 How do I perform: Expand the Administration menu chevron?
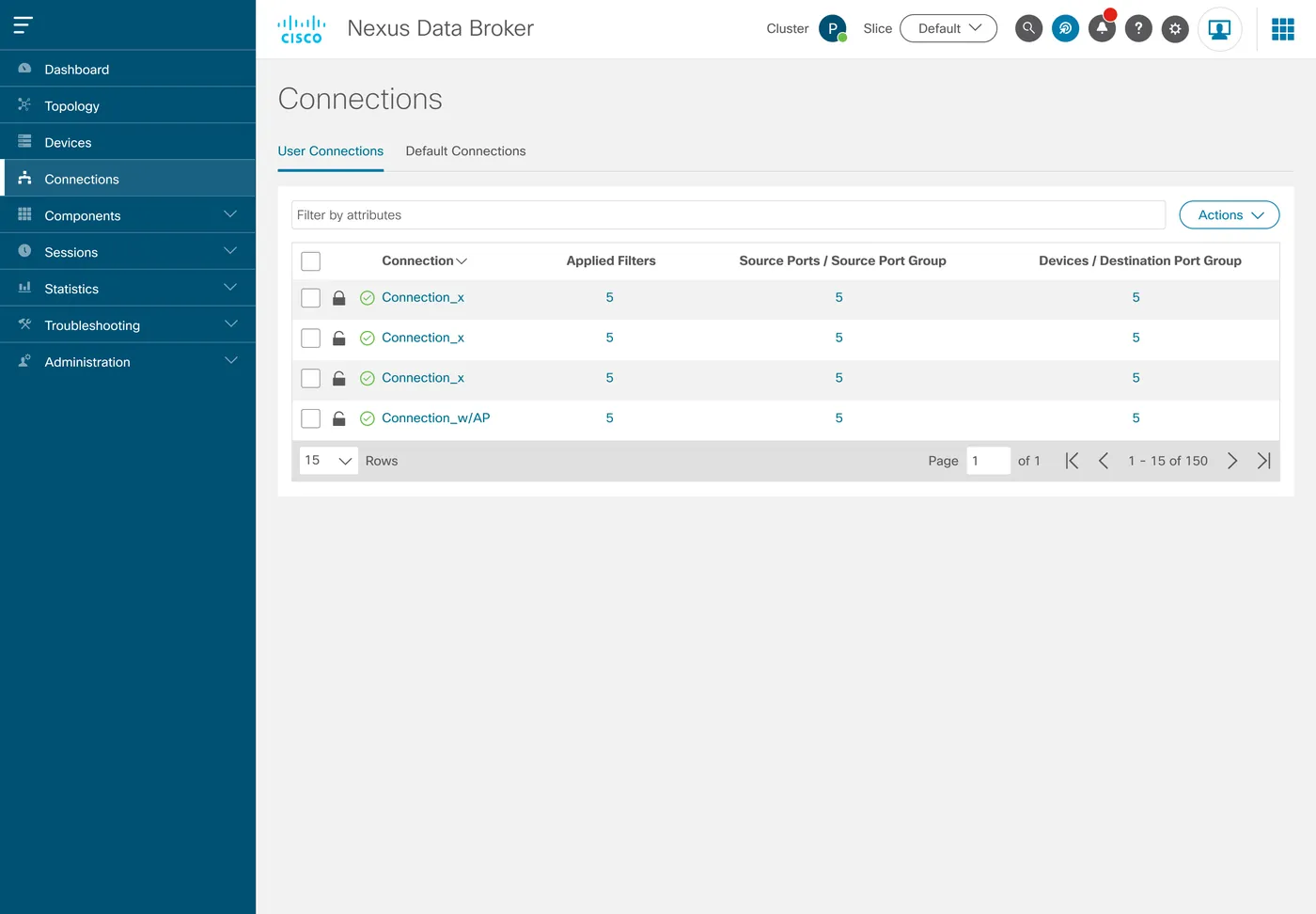tap(230, 362)
